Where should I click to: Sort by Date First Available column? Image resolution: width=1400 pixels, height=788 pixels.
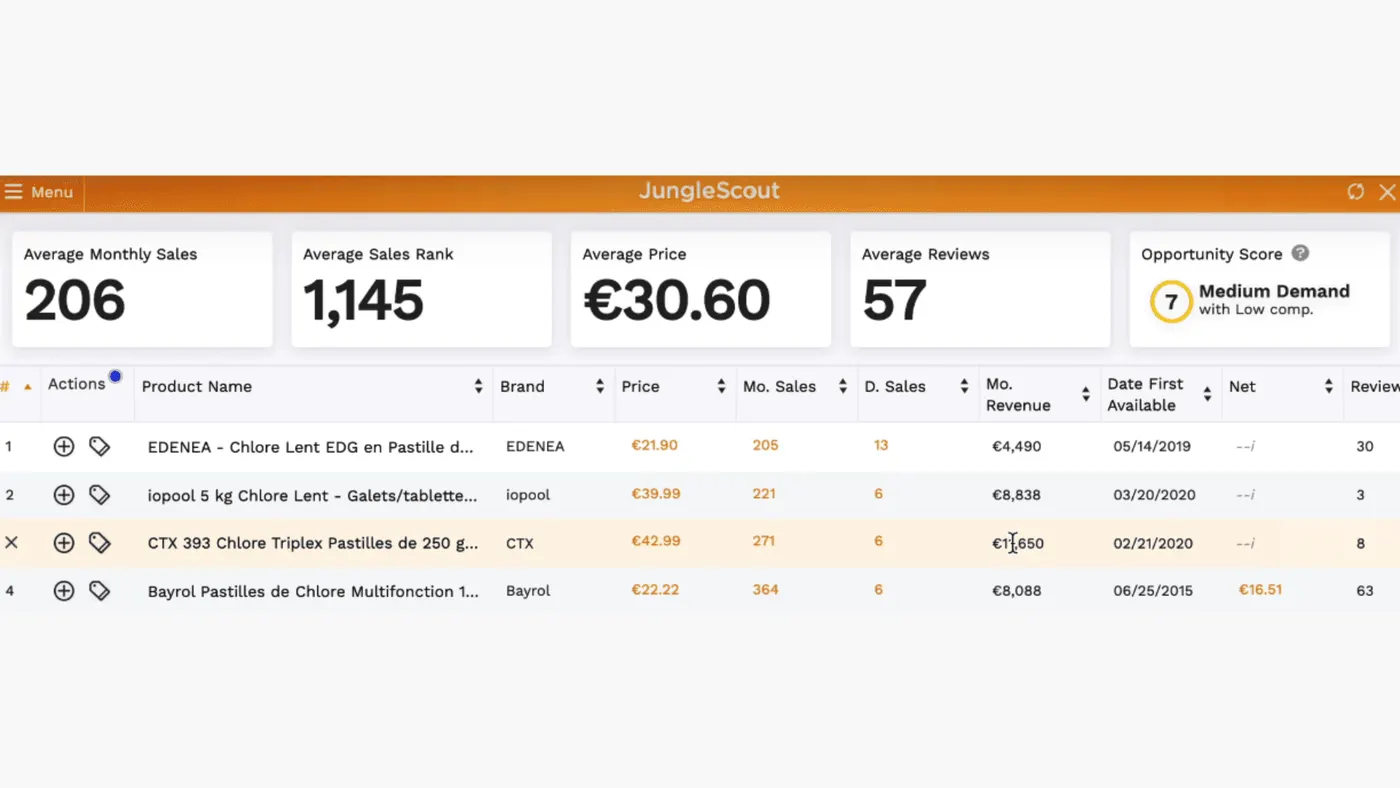1207,395
